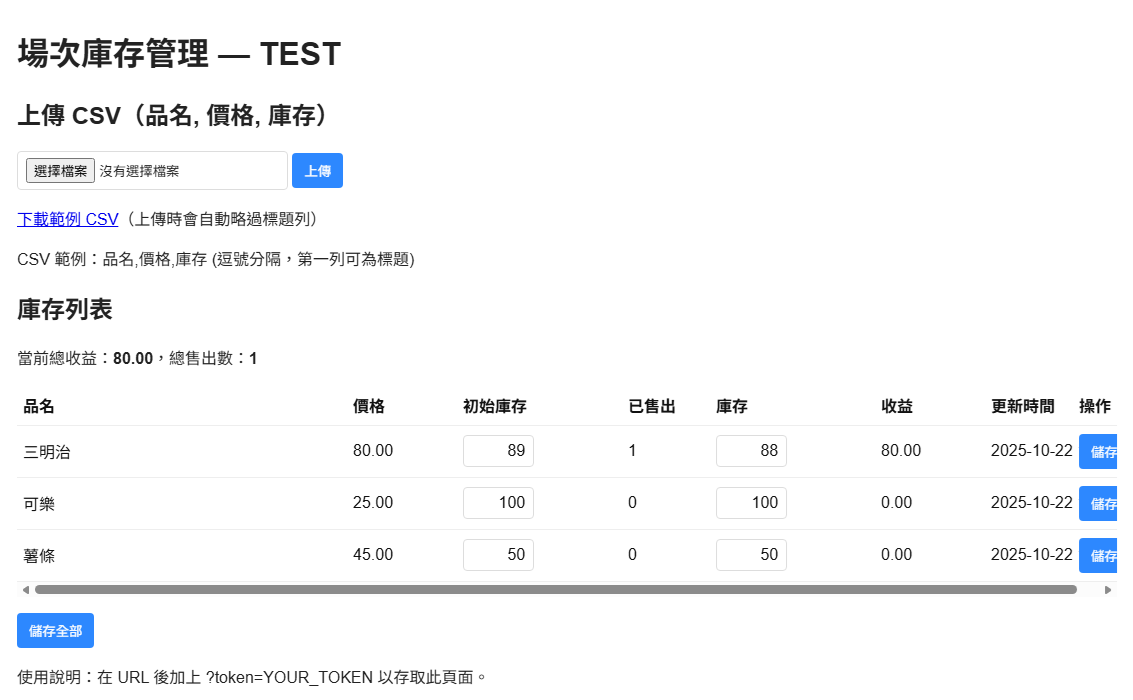The height and width of the screenshot is (700, 1133).
Task: Open the 下載範例 CSV link
Action: click(68, 219)
